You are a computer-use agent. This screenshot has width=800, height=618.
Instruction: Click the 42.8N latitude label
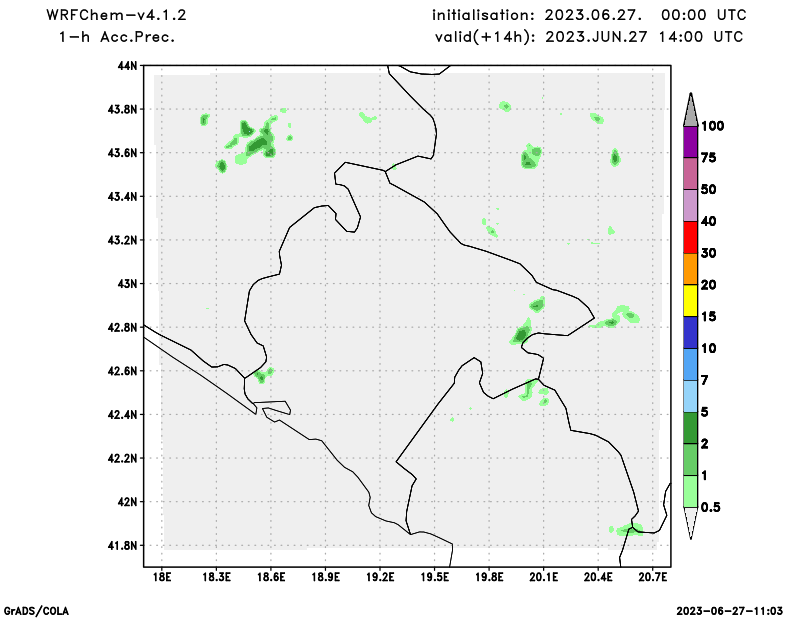[x=122, y=327]
